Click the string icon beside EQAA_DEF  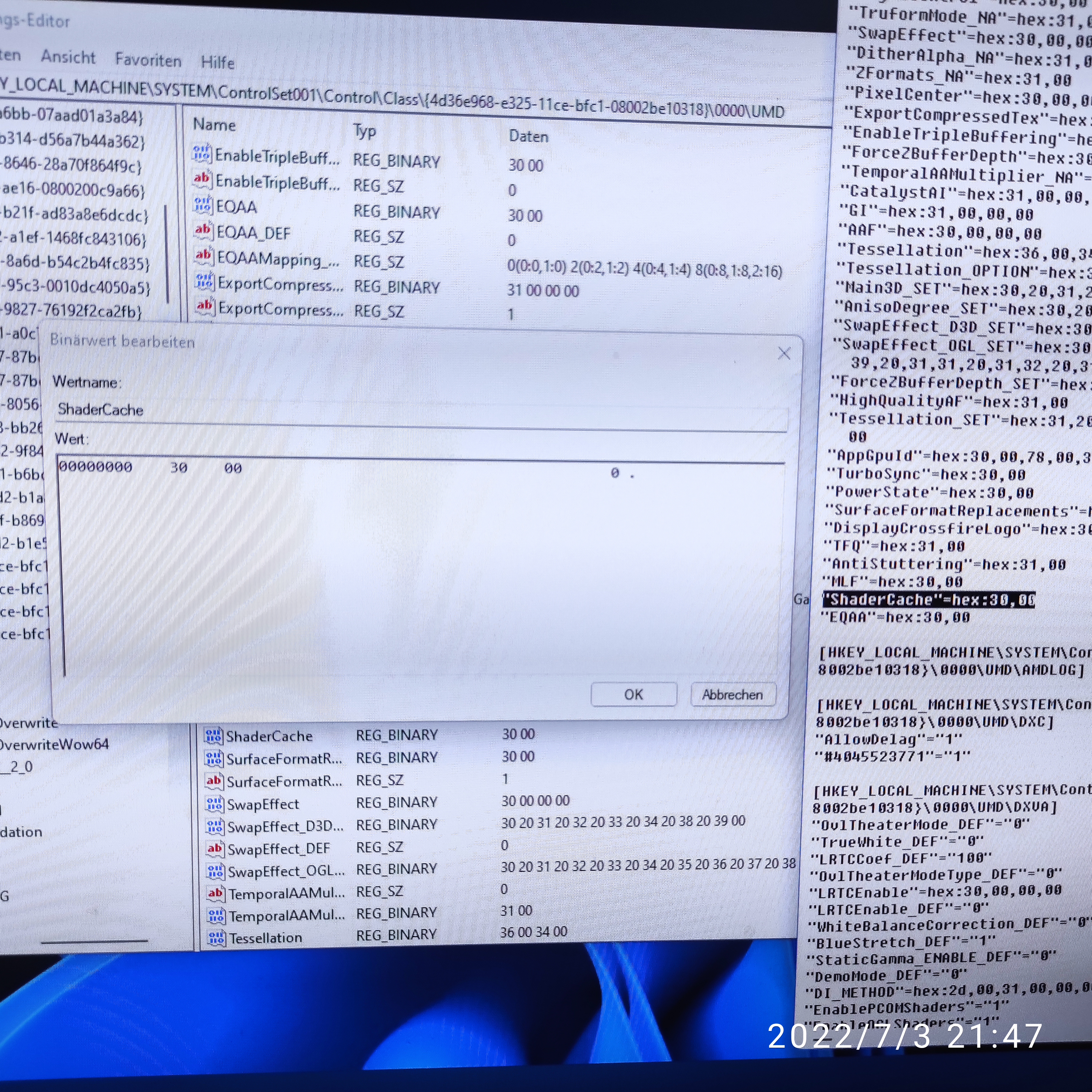coord(203,231)
